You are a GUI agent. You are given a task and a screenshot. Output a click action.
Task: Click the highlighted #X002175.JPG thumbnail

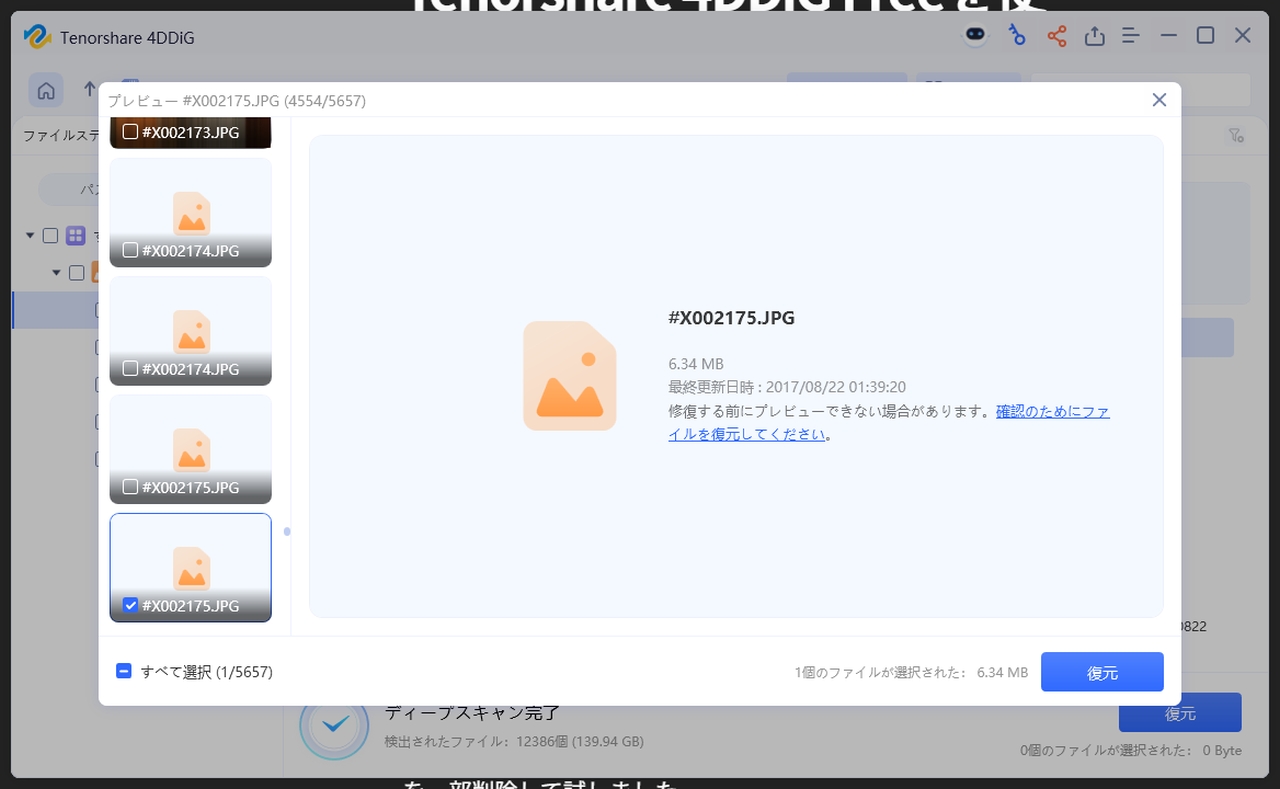coord(190,567)
